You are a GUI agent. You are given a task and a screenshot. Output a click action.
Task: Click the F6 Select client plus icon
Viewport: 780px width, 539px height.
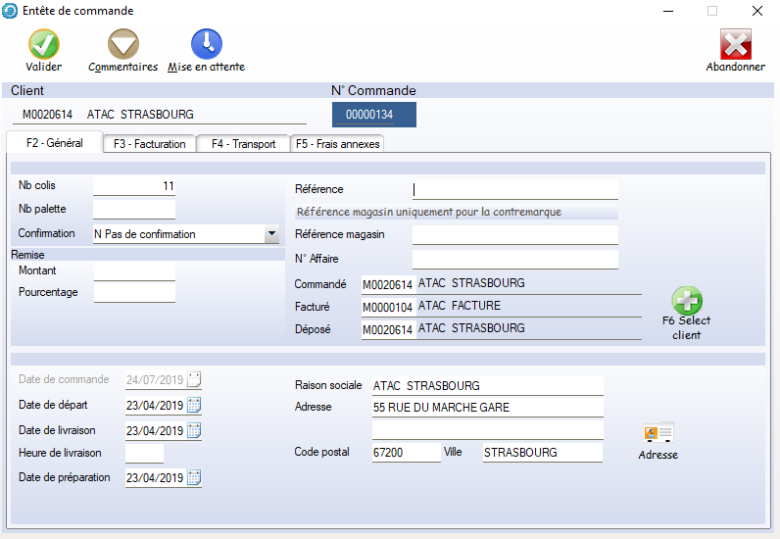coord(686,301)
